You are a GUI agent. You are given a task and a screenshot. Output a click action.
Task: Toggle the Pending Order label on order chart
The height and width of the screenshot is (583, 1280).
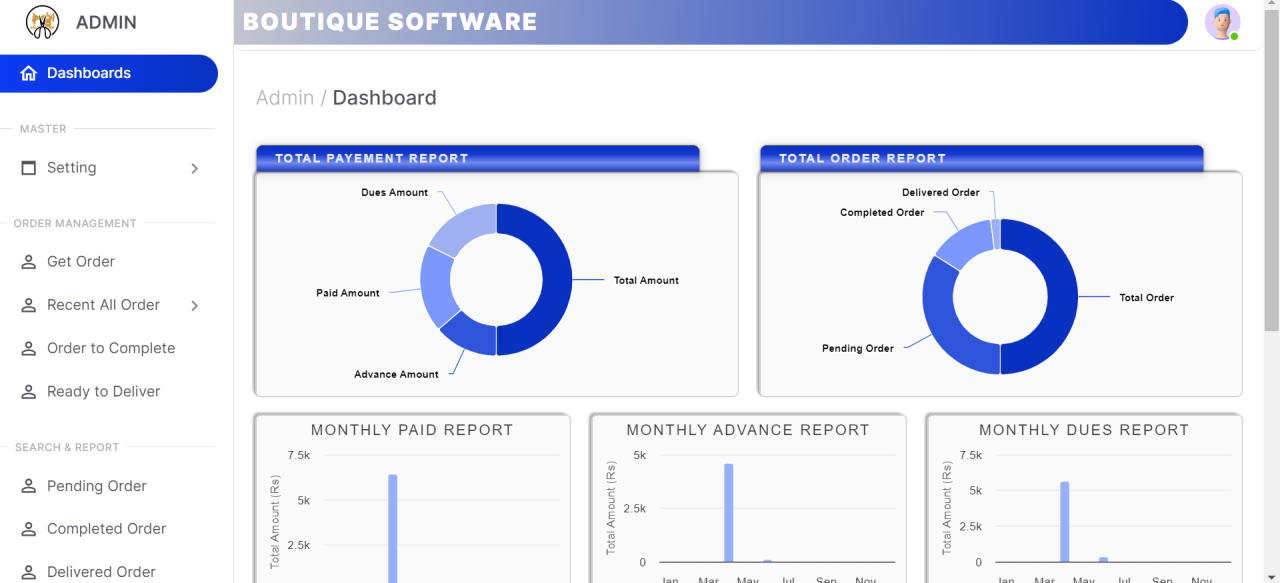coord(857,348)
